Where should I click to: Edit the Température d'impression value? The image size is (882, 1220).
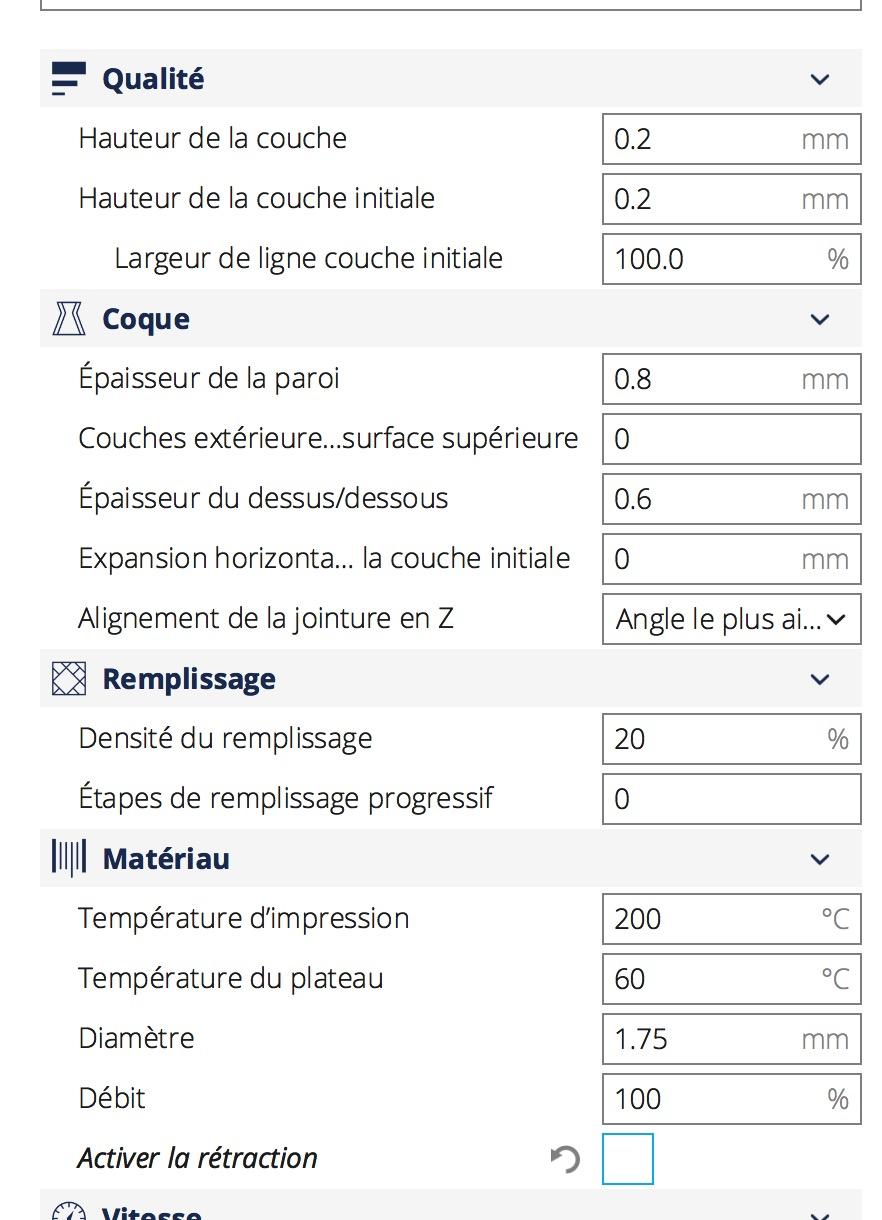point(732,919)
